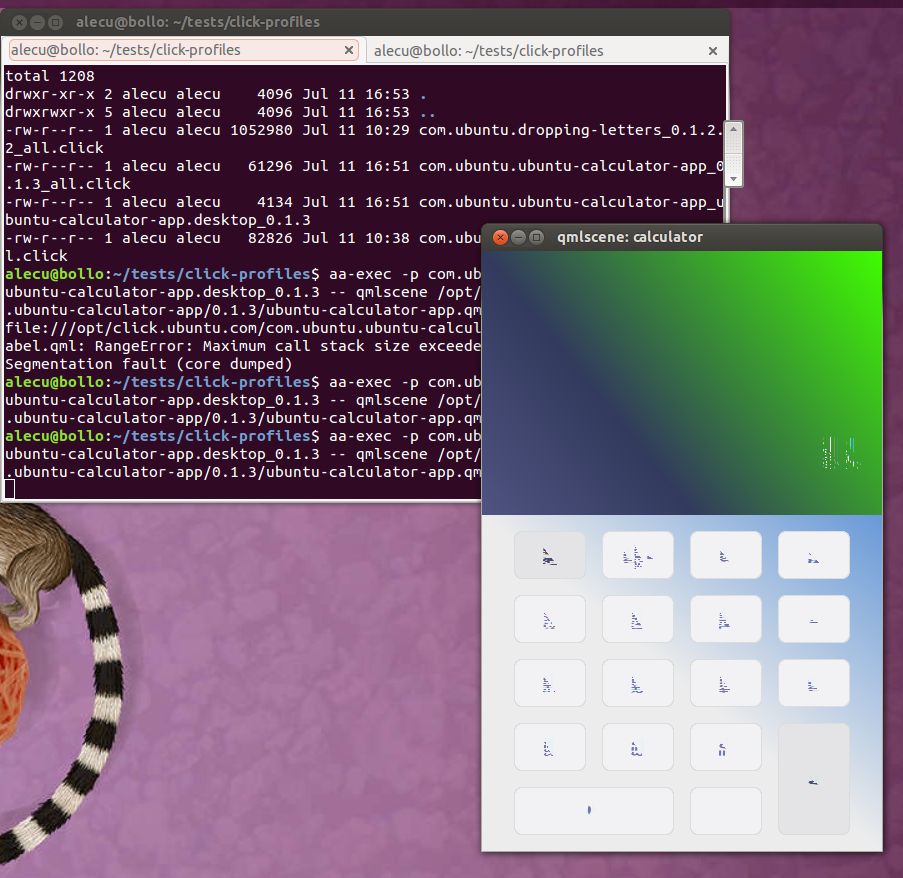Image resolution: width=903 pixels, height=878 pixels.
Task: Click the terminal scrollbar up arrow
Action: tap(733, 129)
